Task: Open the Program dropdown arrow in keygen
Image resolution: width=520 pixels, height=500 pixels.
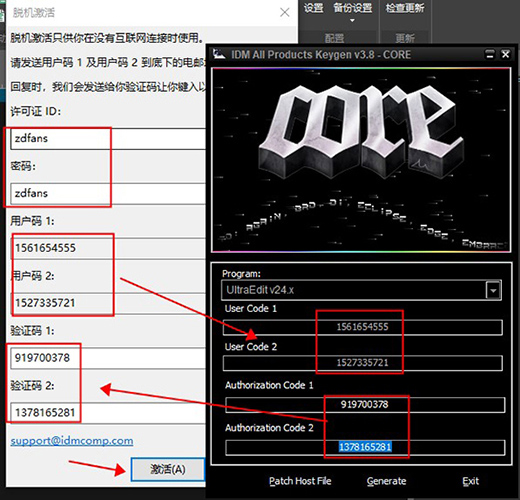Action: pos(493,290)
